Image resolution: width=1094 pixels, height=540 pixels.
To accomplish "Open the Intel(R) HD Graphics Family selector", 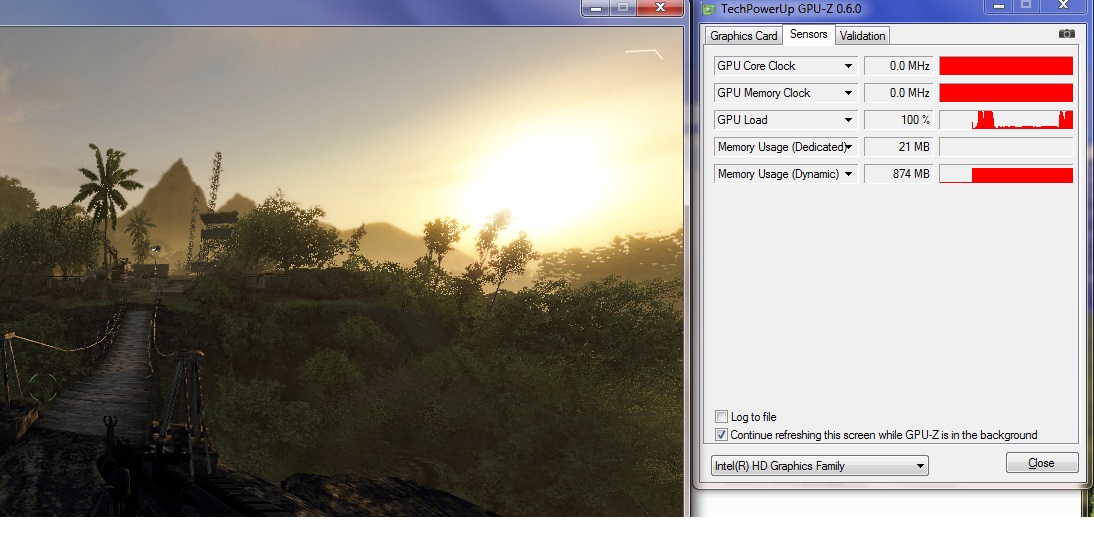I will [x=820, y=465].
